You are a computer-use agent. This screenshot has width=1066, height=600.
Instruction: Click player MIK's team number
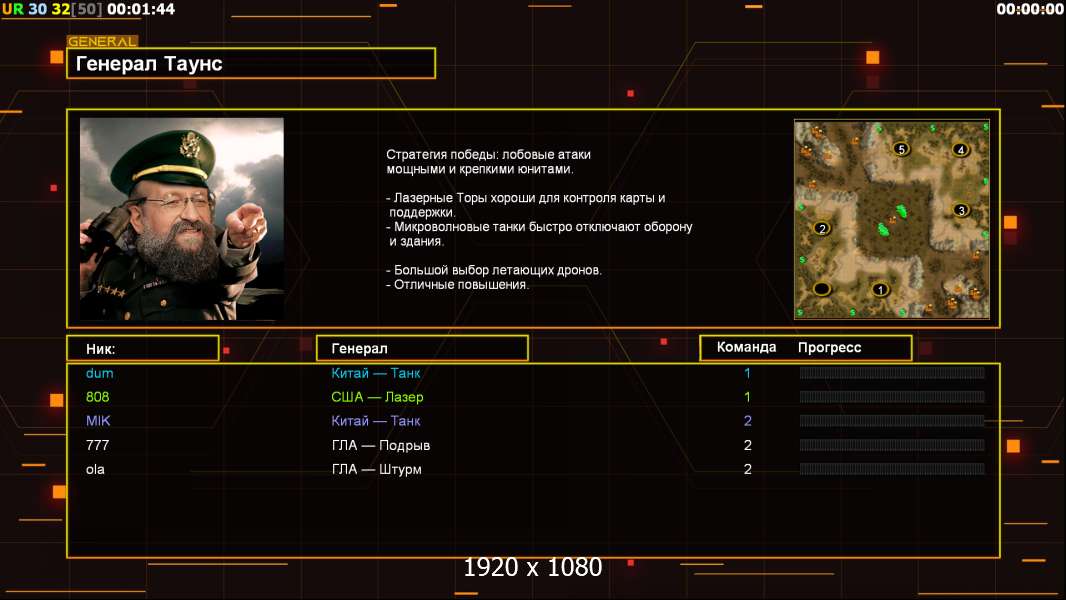(747, 421)
